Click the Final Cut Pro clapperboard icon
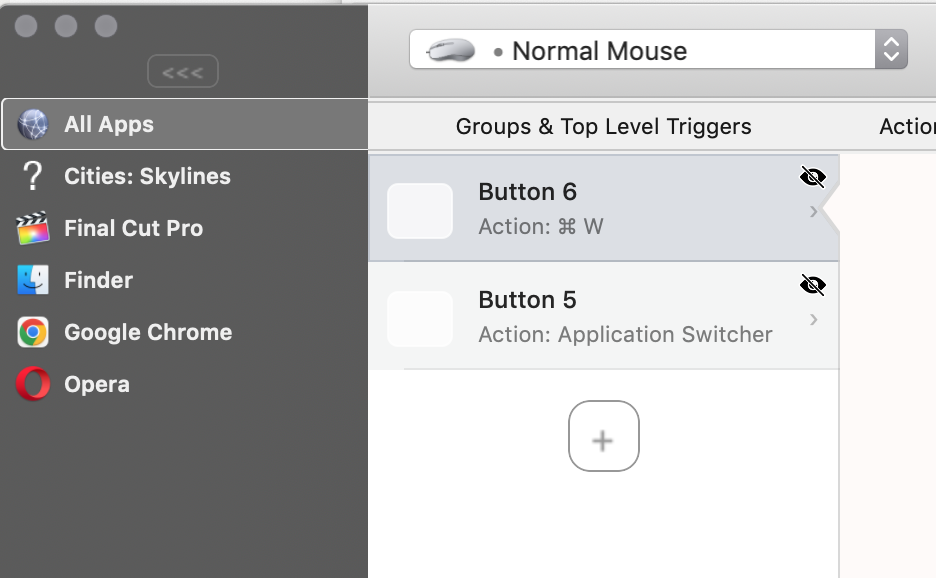936x578 pixels. coord(33,229)
